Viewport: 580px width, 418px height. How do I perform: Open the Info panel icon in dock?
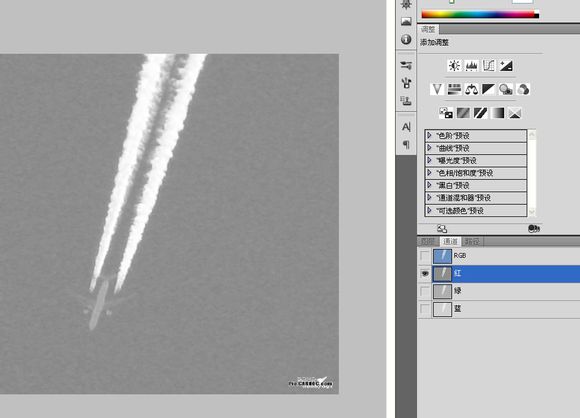click(x=406, y=39)
